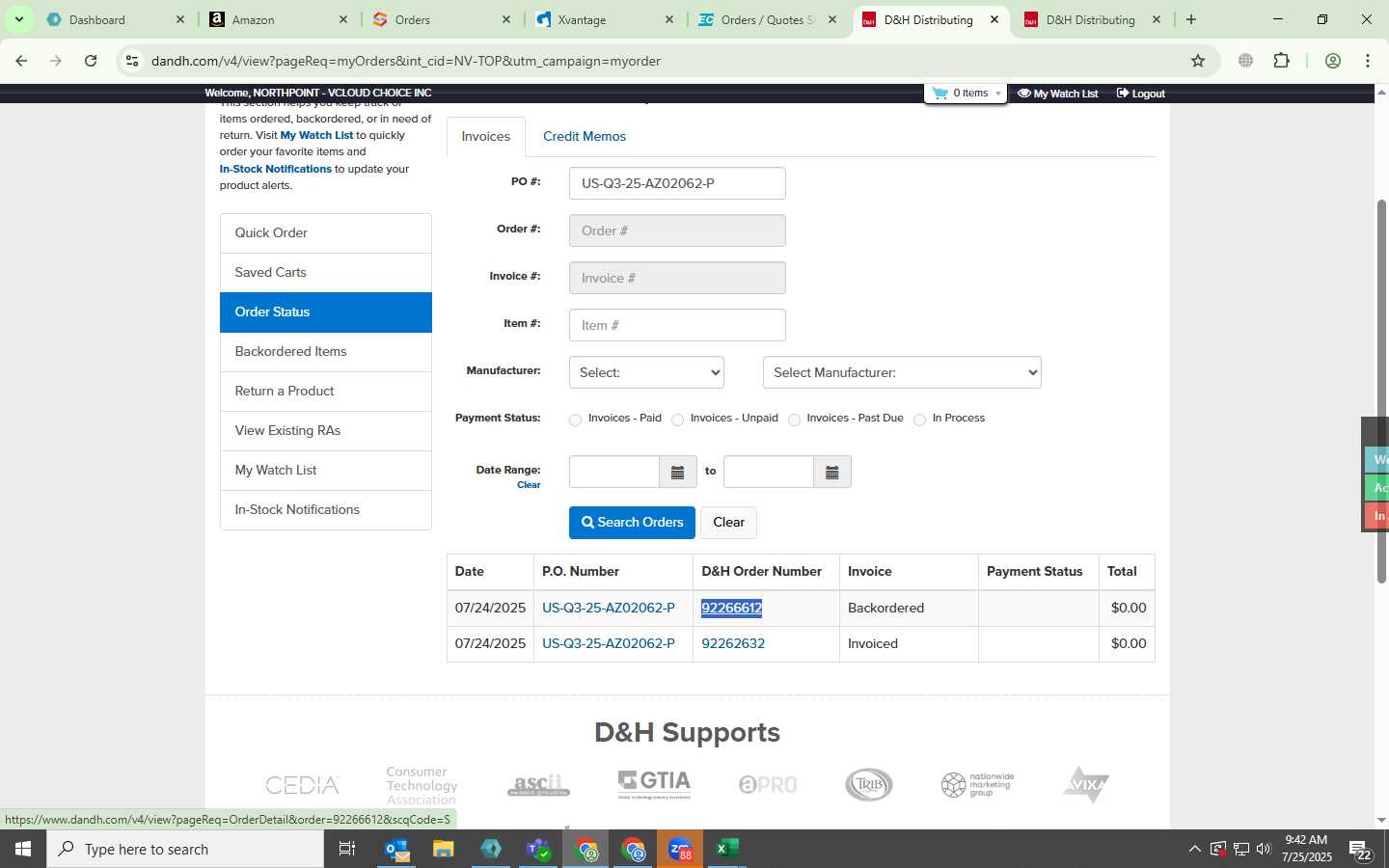Open the Manufacturer 'Select:' dropdown

(646, 372)
